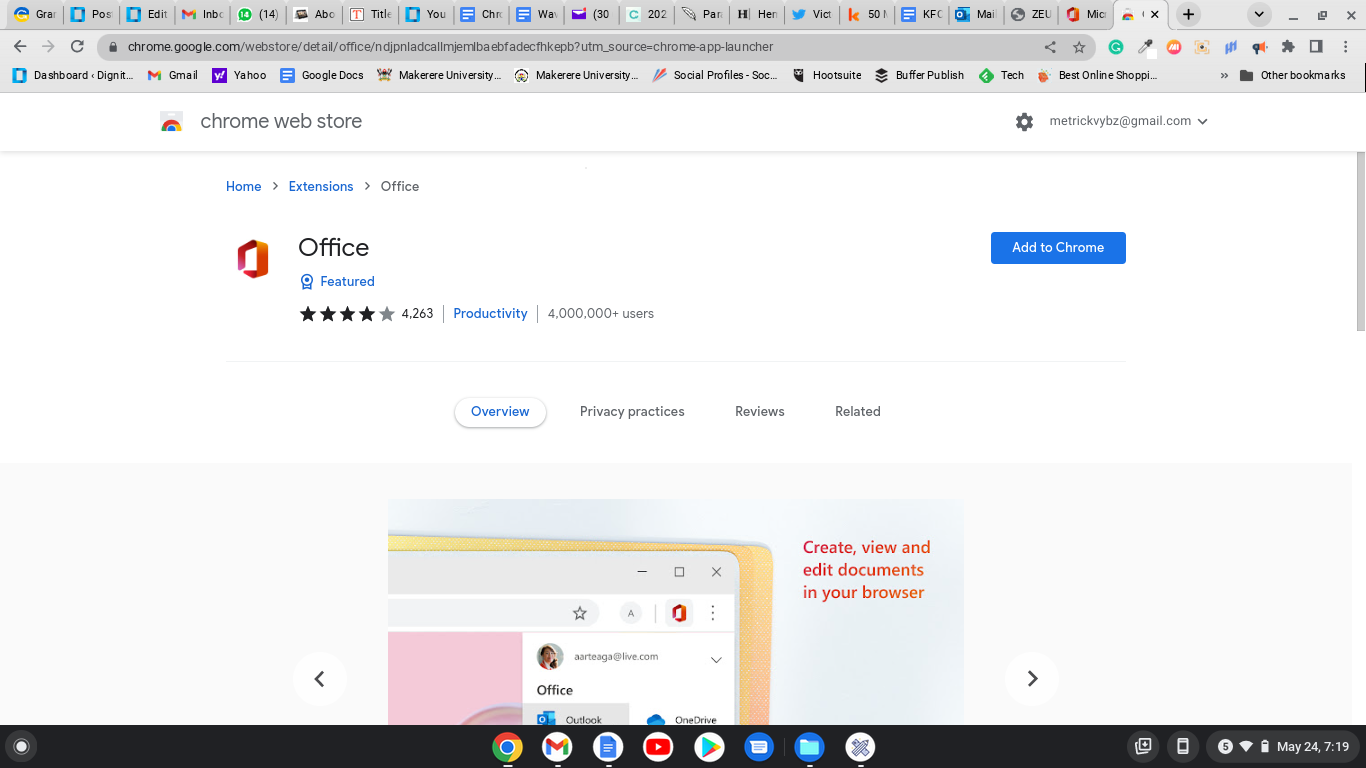
Task: Click the Chrome Web Store rainbow logo
Action: coord(171,122)
